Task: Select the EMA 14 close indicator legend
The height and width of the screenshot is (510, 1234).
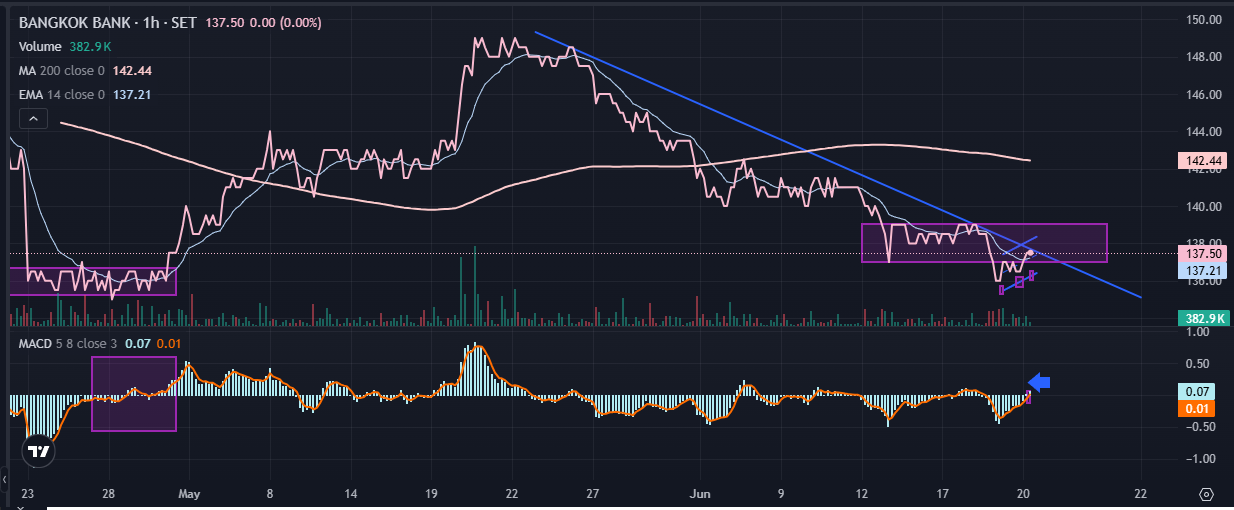Action: pyautogui.click(x=62, y=94)
